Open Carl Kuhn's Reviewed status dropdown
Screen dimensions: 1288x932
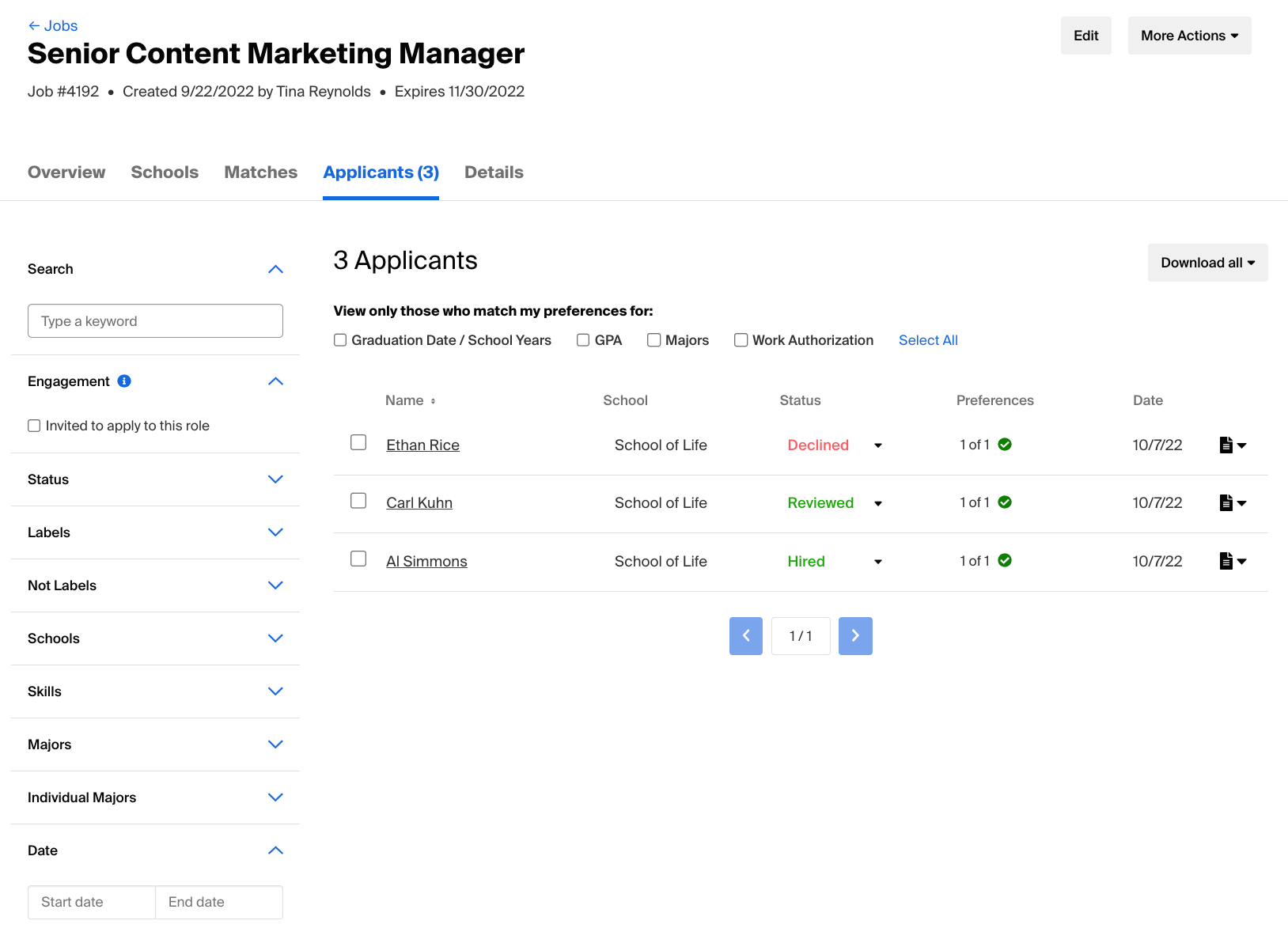coord(878,503)
